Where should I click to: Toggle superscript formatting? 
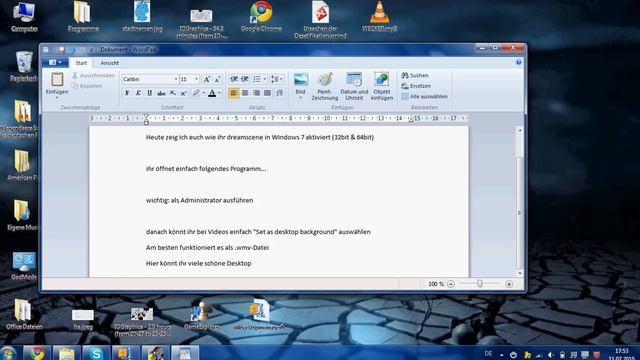[184, 93]
